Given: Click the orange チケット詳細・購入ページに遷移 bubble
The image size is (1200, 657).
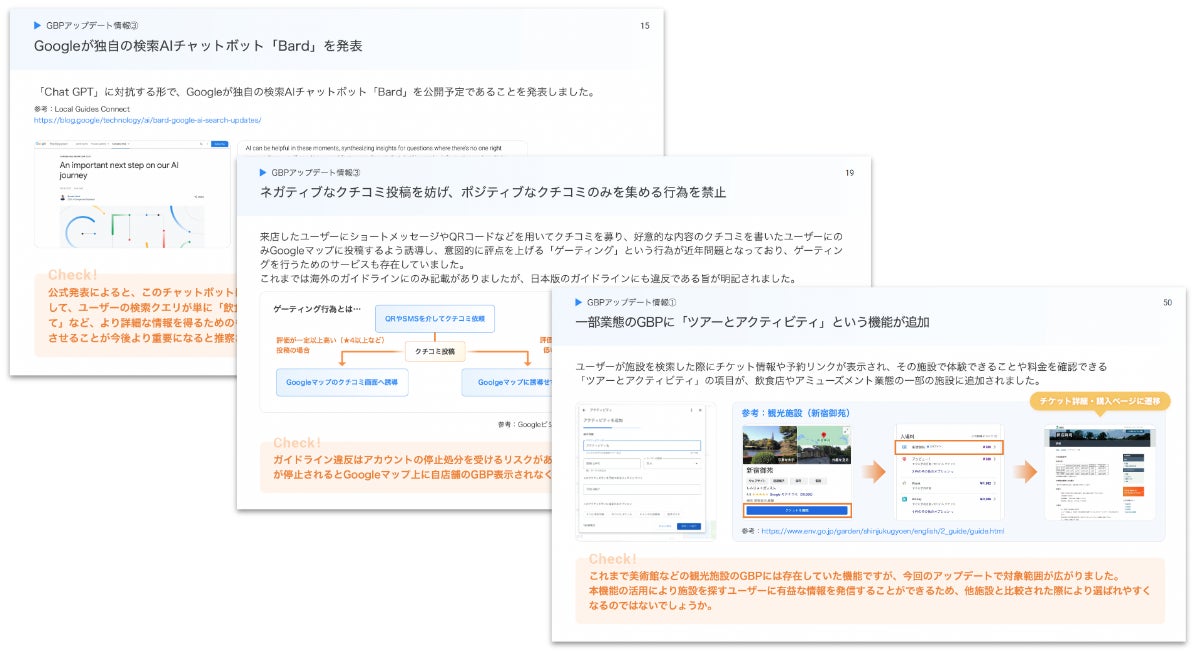Looking at the screenshot, I should 1099,401.
